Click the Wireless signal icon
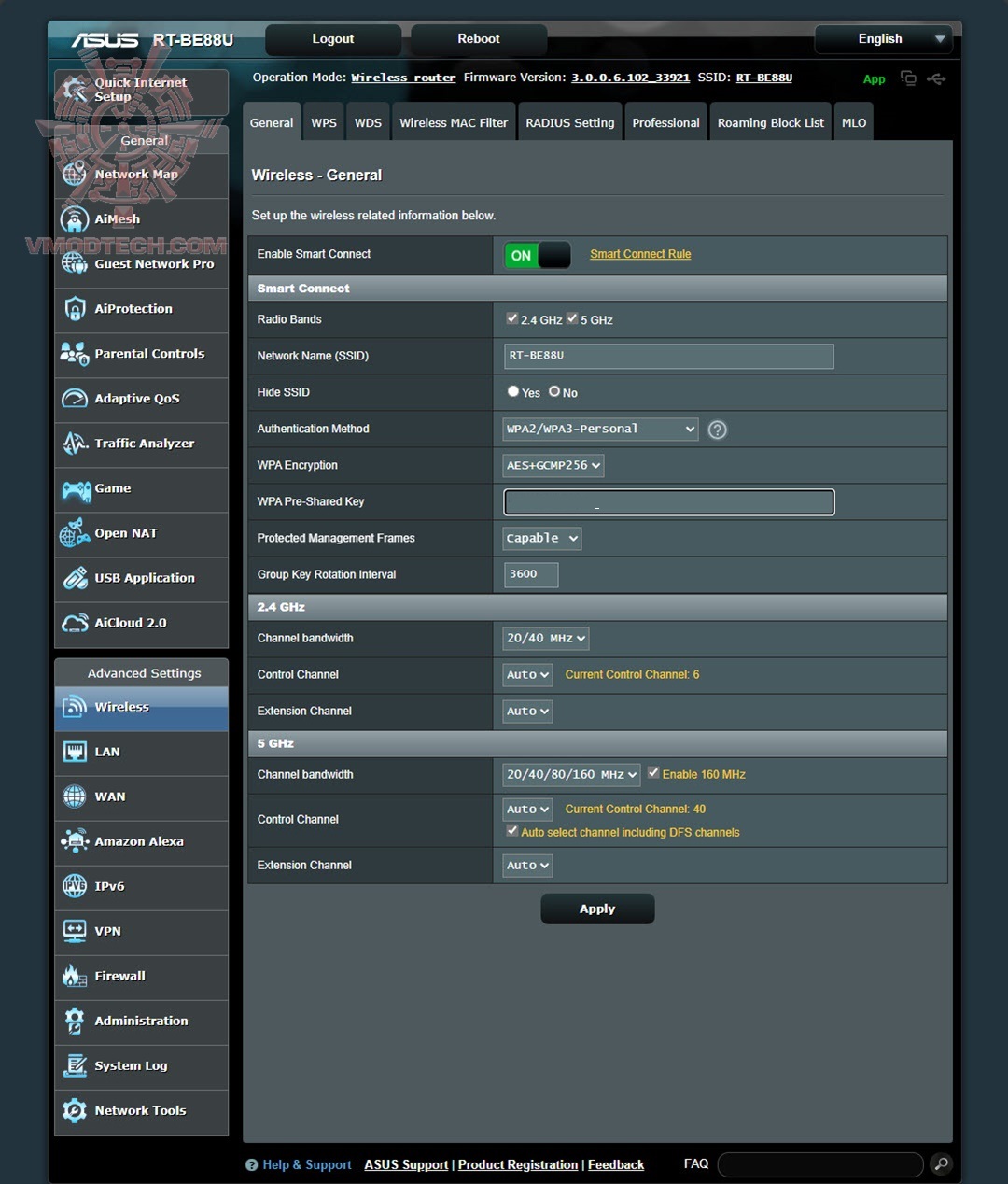The width and height of the screenshot is (1008, 1184). click(x=74, y=707)
